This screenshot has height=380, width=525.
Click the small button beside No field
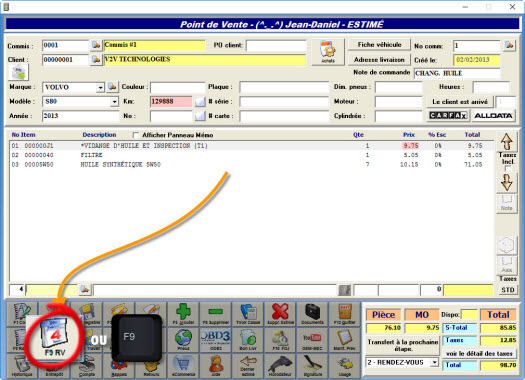[200, 116]
